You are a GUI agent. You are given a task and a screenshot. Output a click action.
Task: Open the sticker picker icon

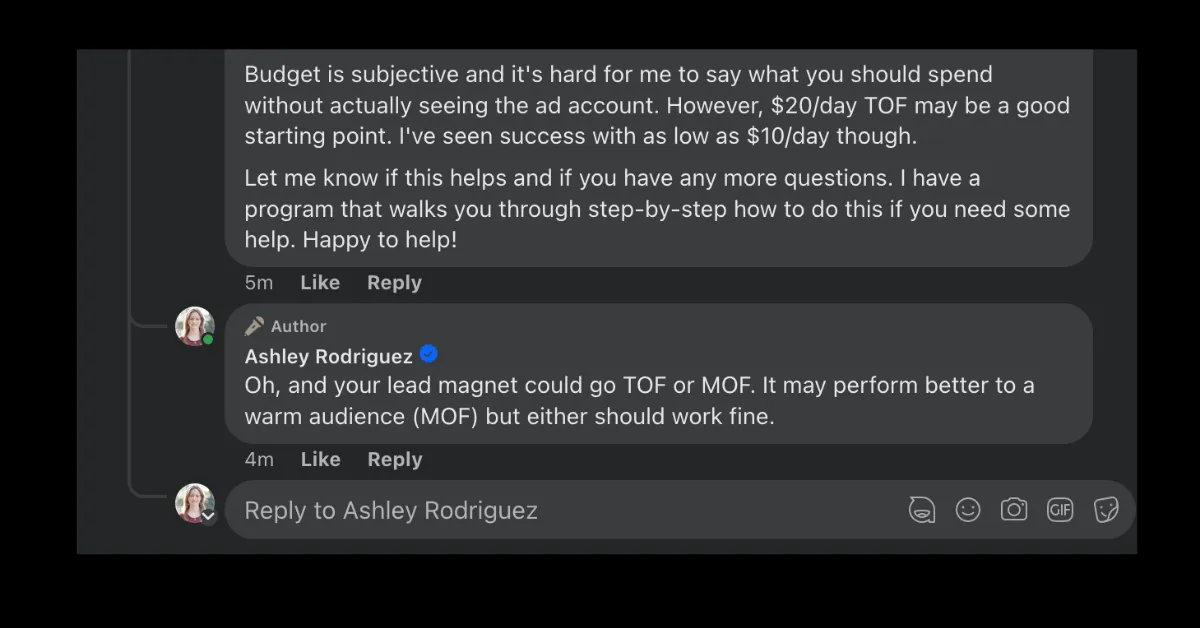[1106, 510]
